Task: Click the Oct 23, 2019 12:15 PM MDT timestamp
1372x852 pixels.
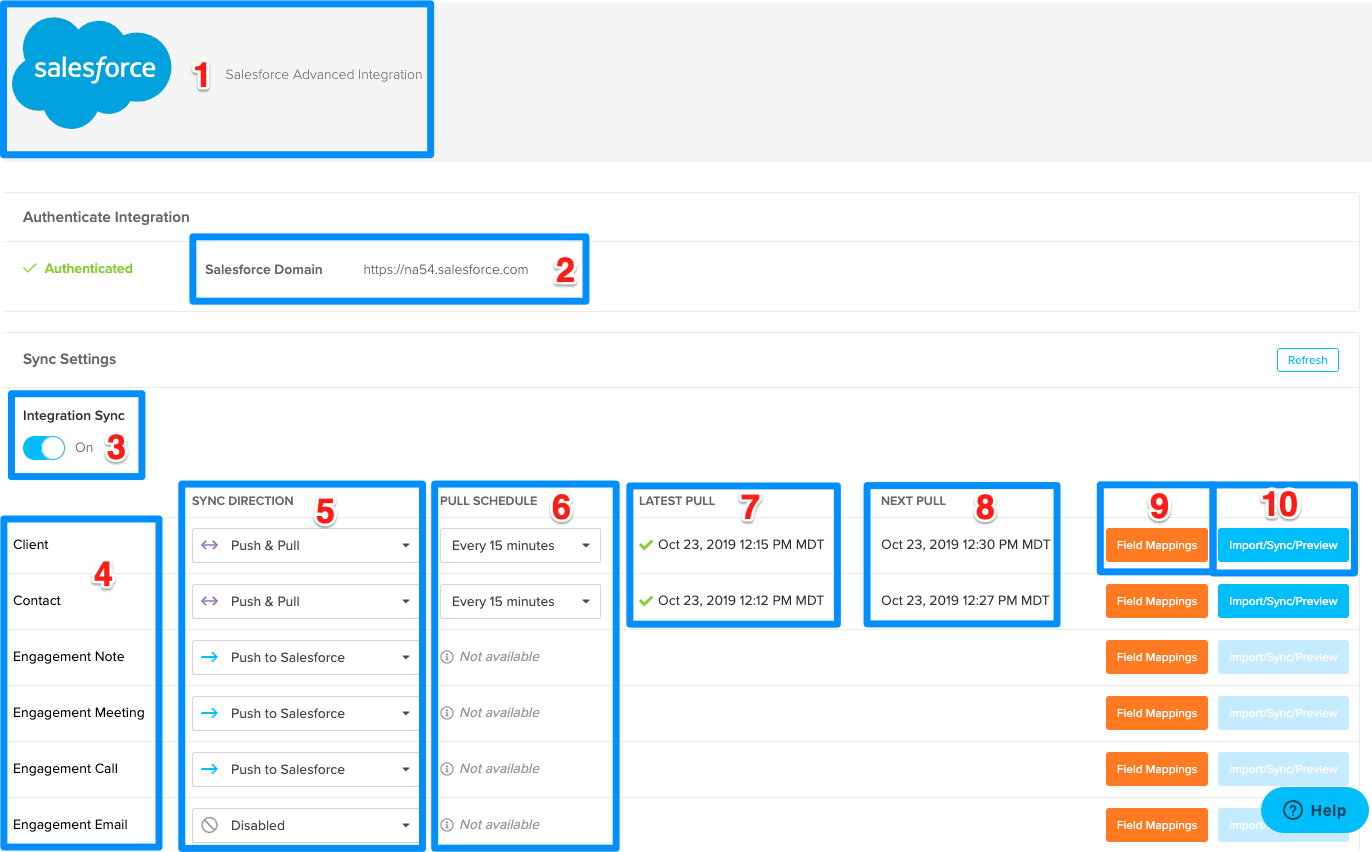Action: (x=741, y=545)
